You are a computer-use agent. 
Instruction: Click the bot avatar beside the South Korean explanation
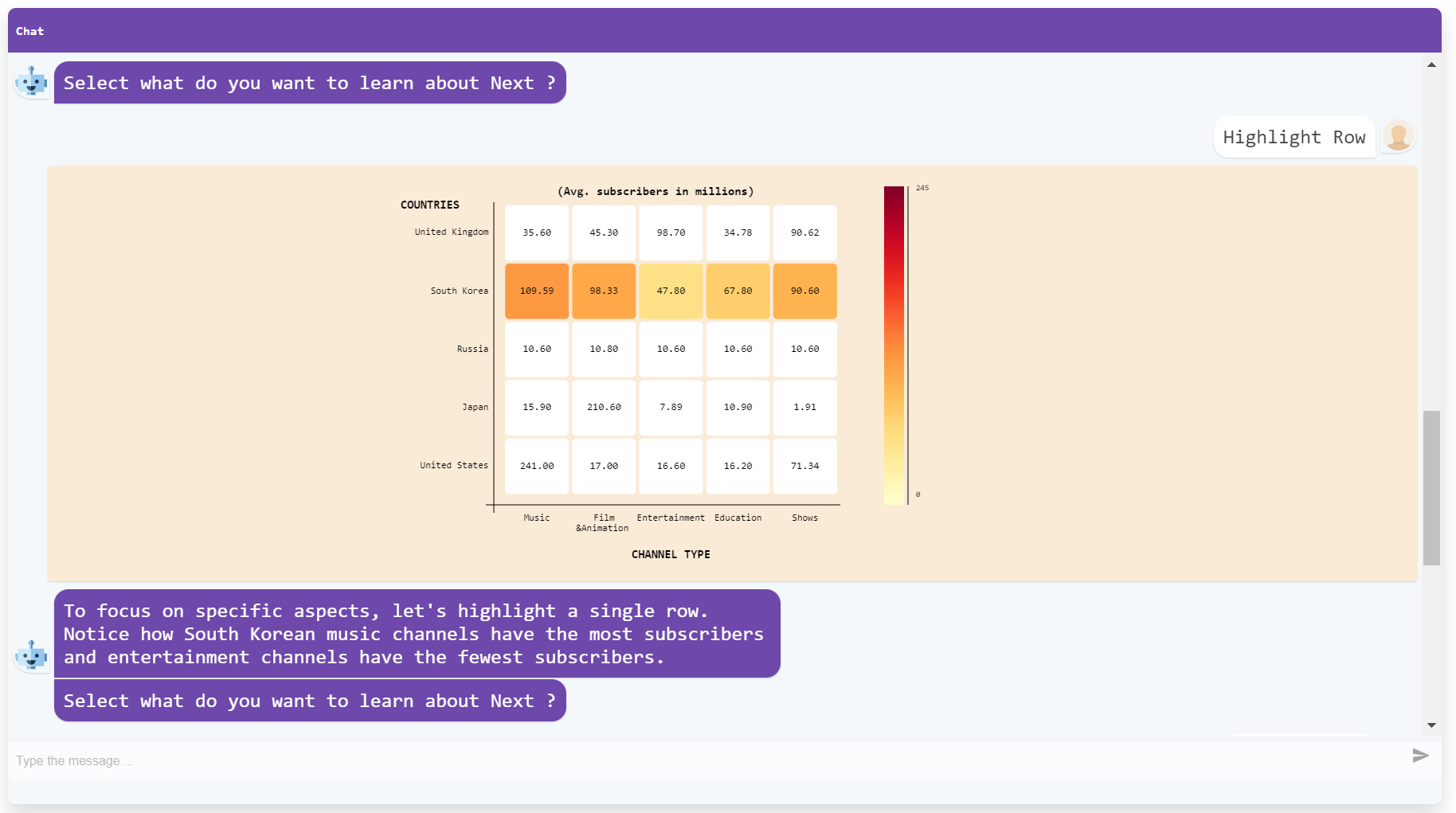[x=32, y=656]
